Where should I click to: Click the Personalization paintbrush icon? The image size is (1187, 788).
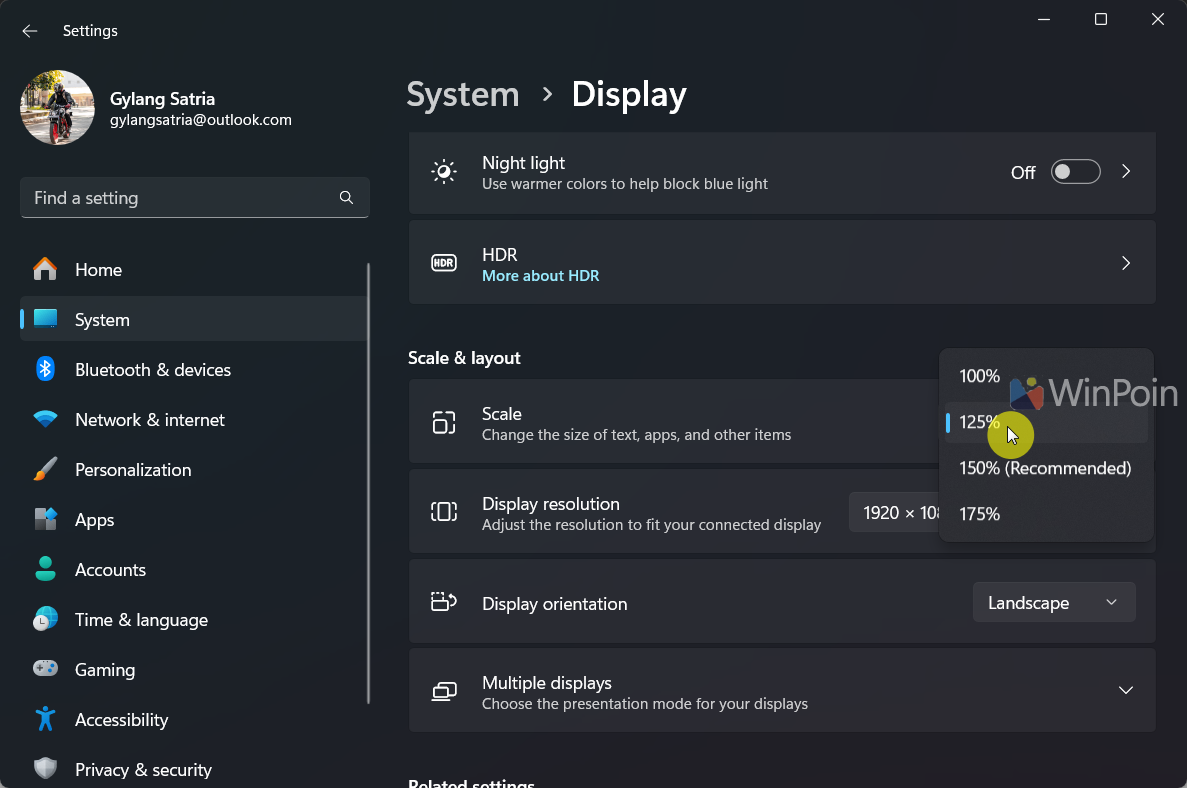[x=45, y=470]
